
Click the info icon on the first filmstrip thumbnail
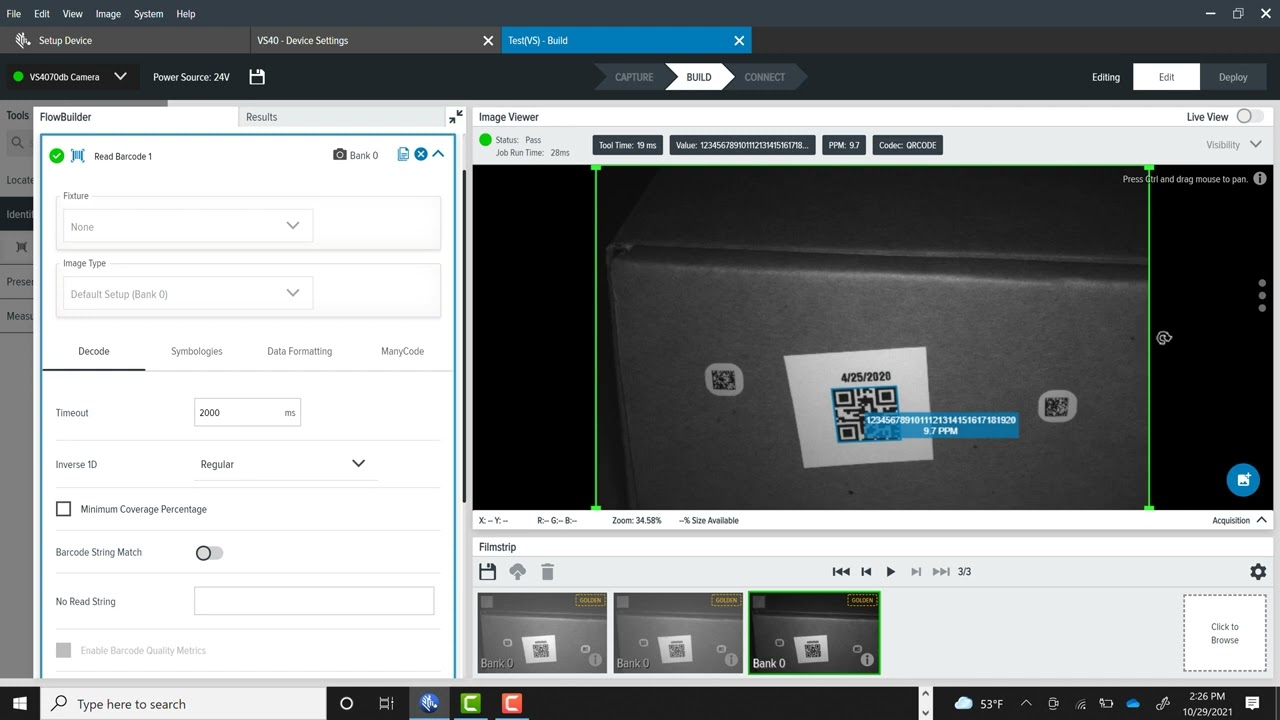coord(595,660)
